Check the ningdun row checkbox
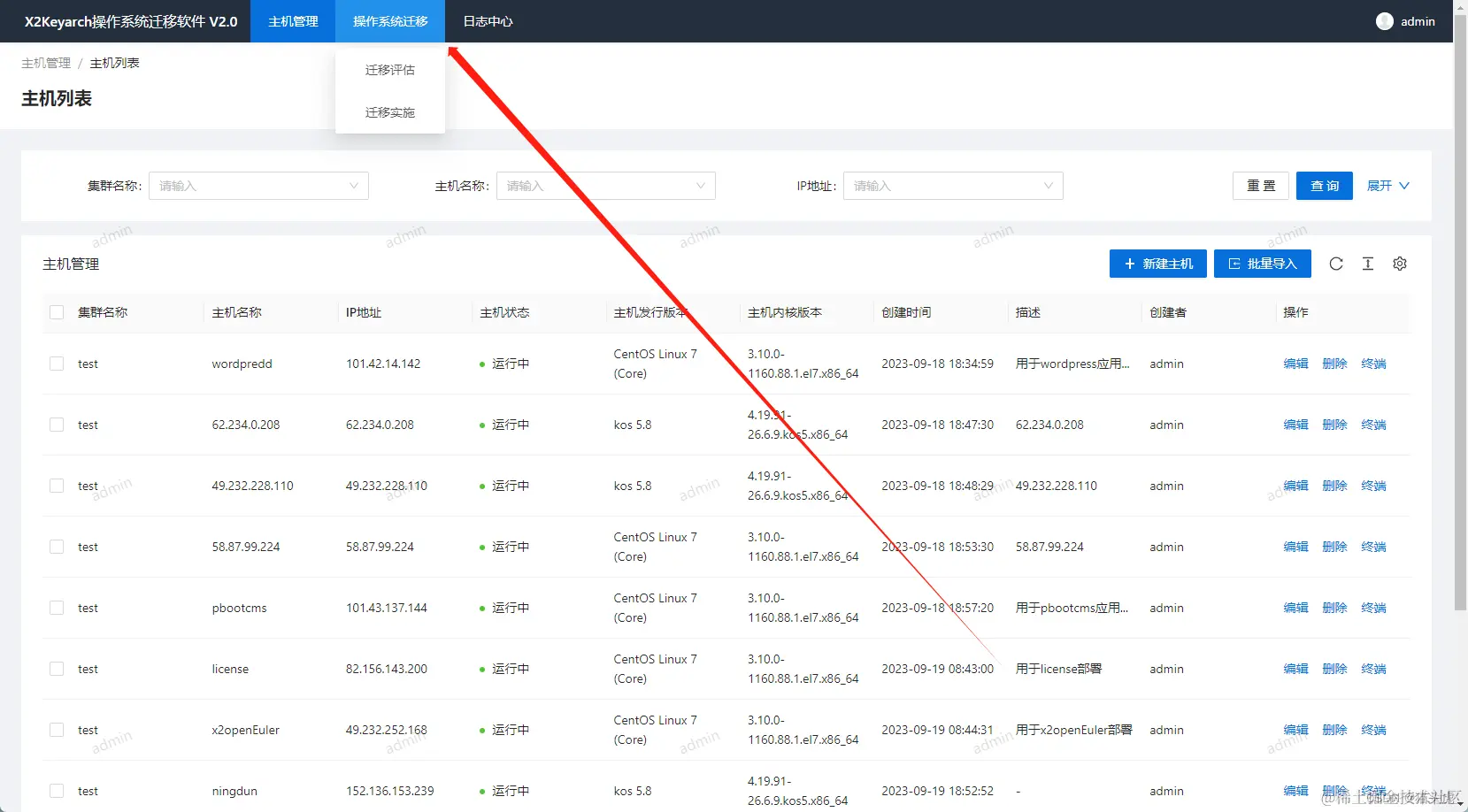The width and height of the screenshot is (1468, 812). pos(57,791)
